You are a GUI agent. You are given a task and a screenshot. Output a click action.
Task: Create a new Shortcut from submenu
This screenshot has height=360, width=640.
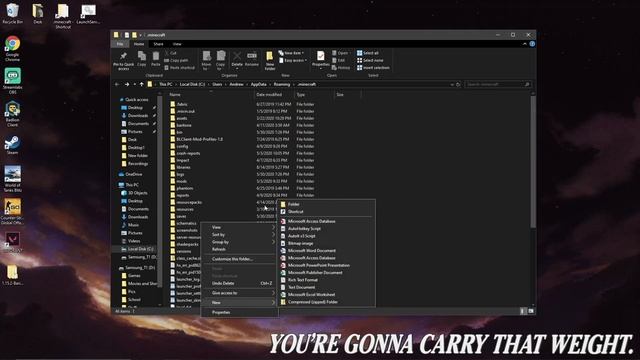click(x=326, y=212)
